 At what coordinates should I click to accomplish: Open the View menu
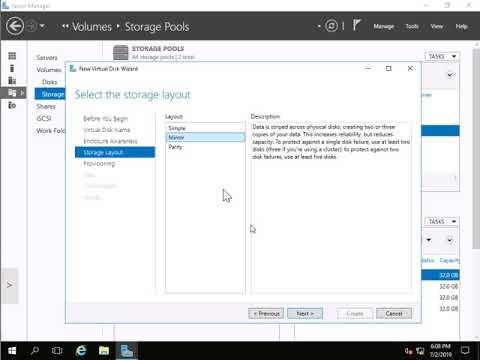(x=436, y=26)
